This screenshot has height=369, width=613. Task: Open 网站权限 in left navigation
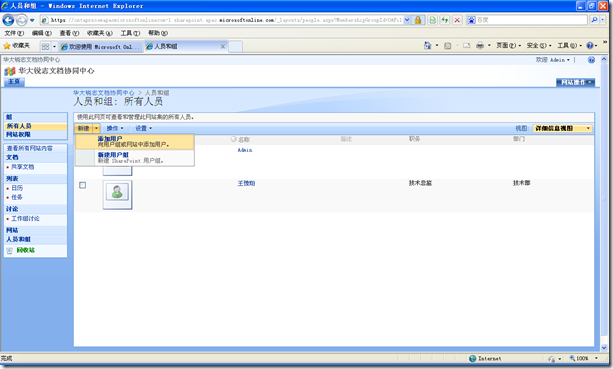(18, 134)
